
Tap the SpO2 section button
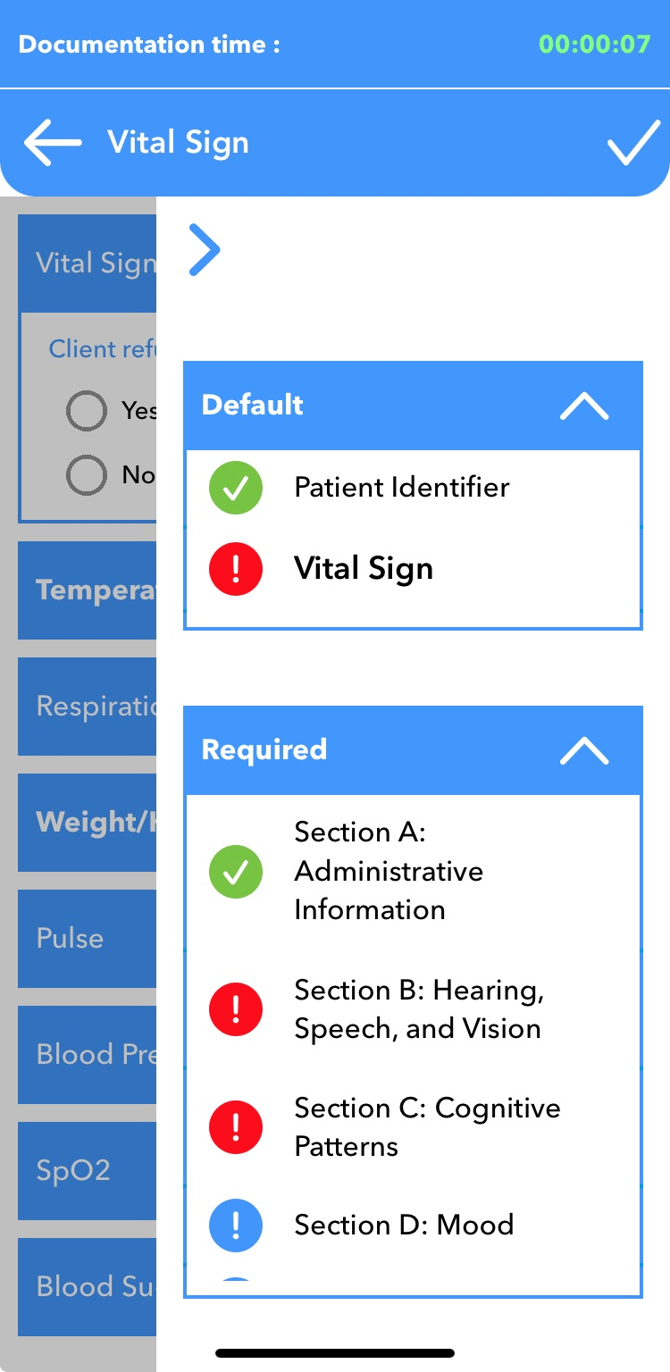(x=87, y=1171)
